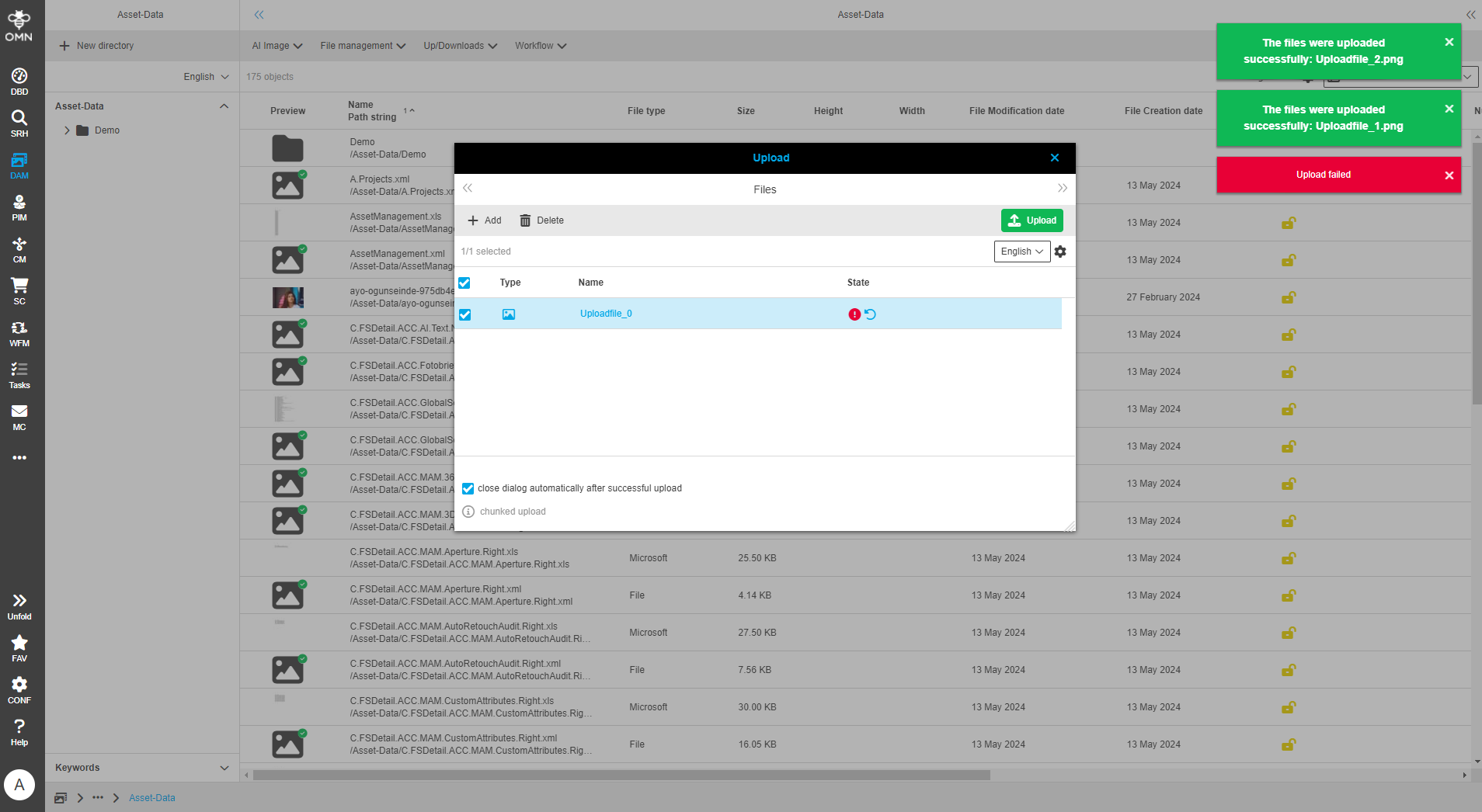Click the error state icon for Uploadfile_0
Screen dimensions: 1482x812
(x=854, y=314)
